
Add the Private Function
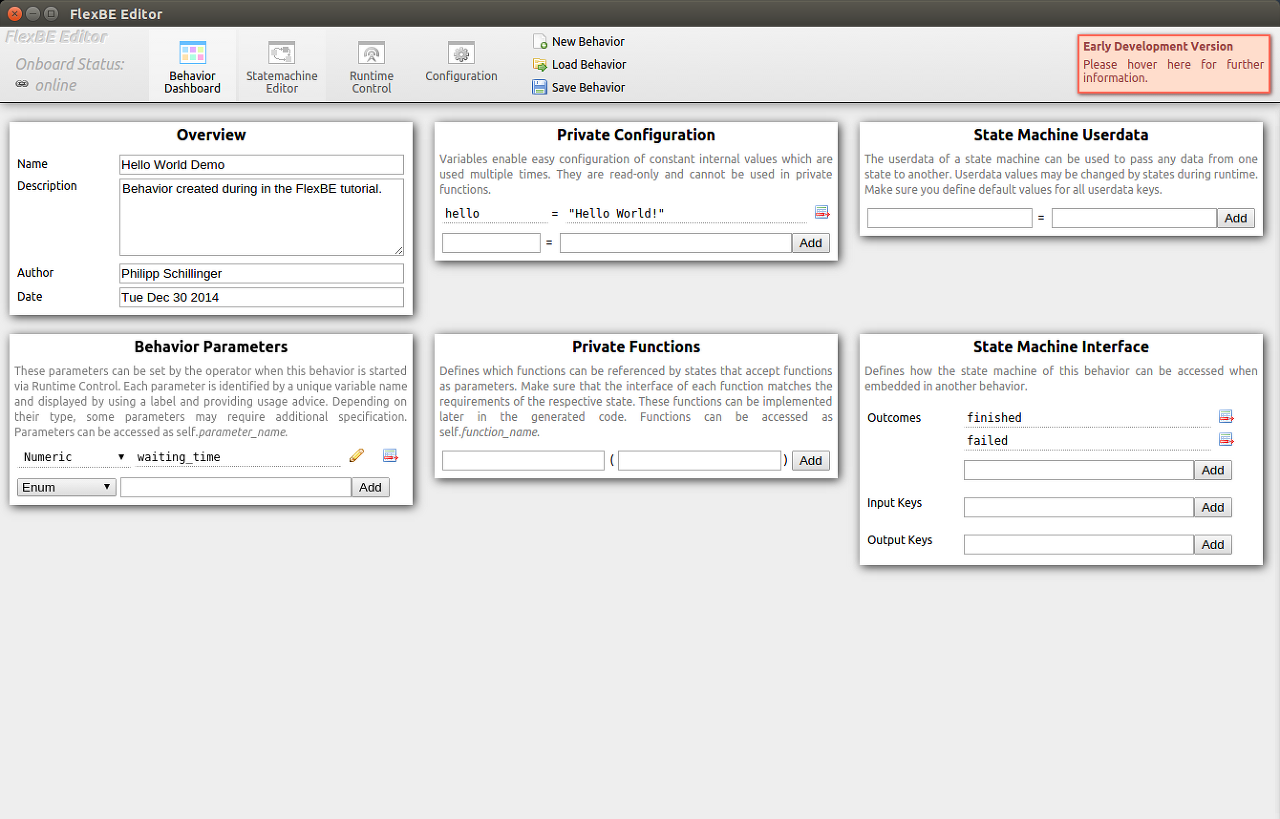coord(811,461)
